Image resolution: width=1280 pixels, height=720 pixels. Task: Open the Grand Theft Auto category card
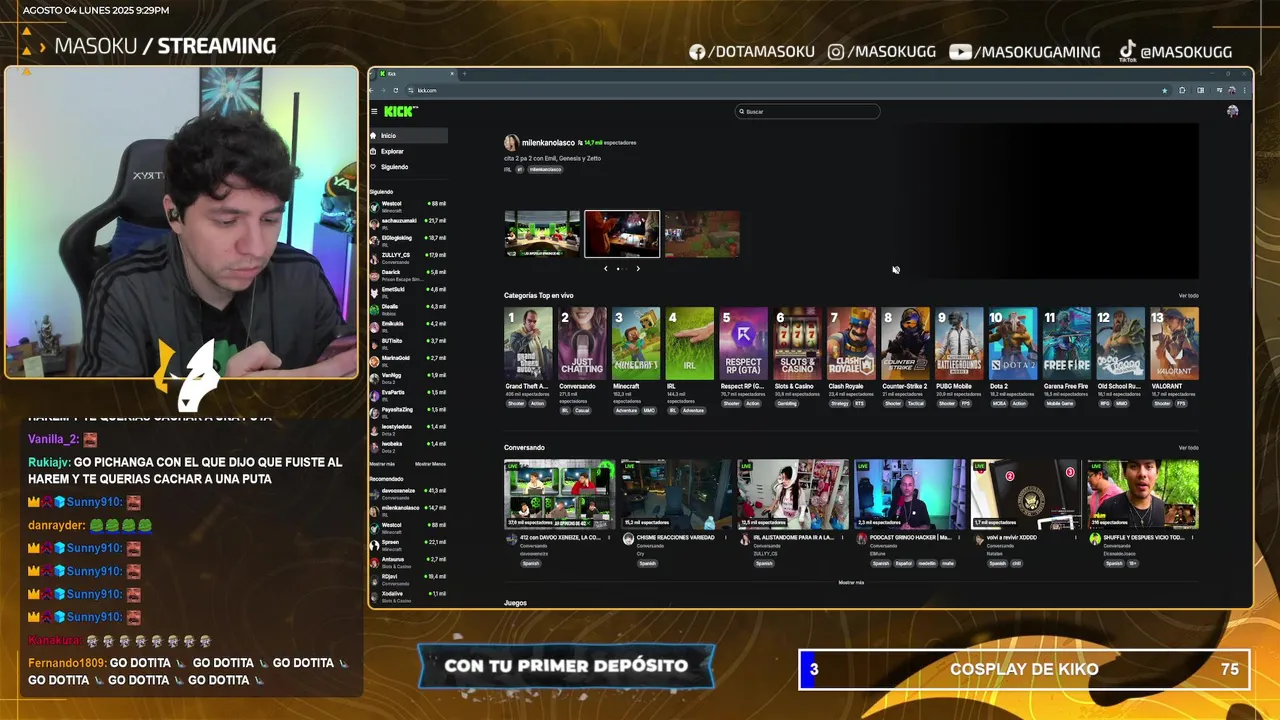528,344
